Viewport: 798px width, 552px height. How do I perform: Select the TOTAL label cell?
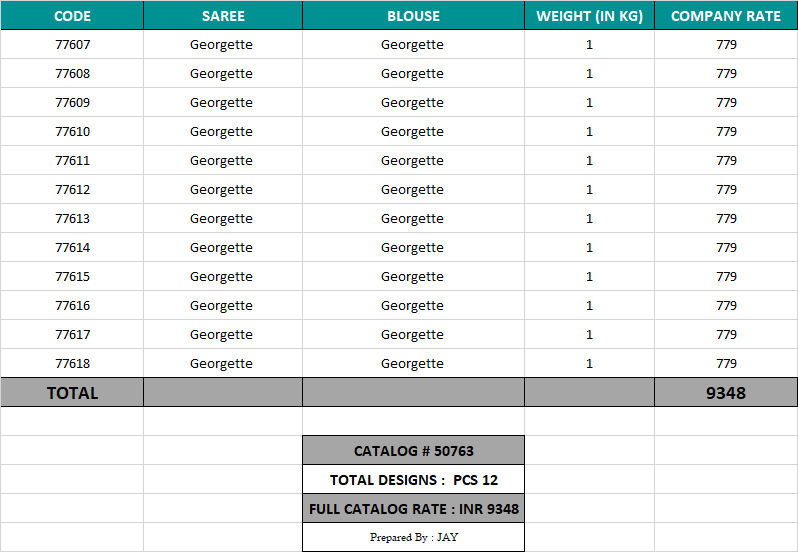coord(72,393)
